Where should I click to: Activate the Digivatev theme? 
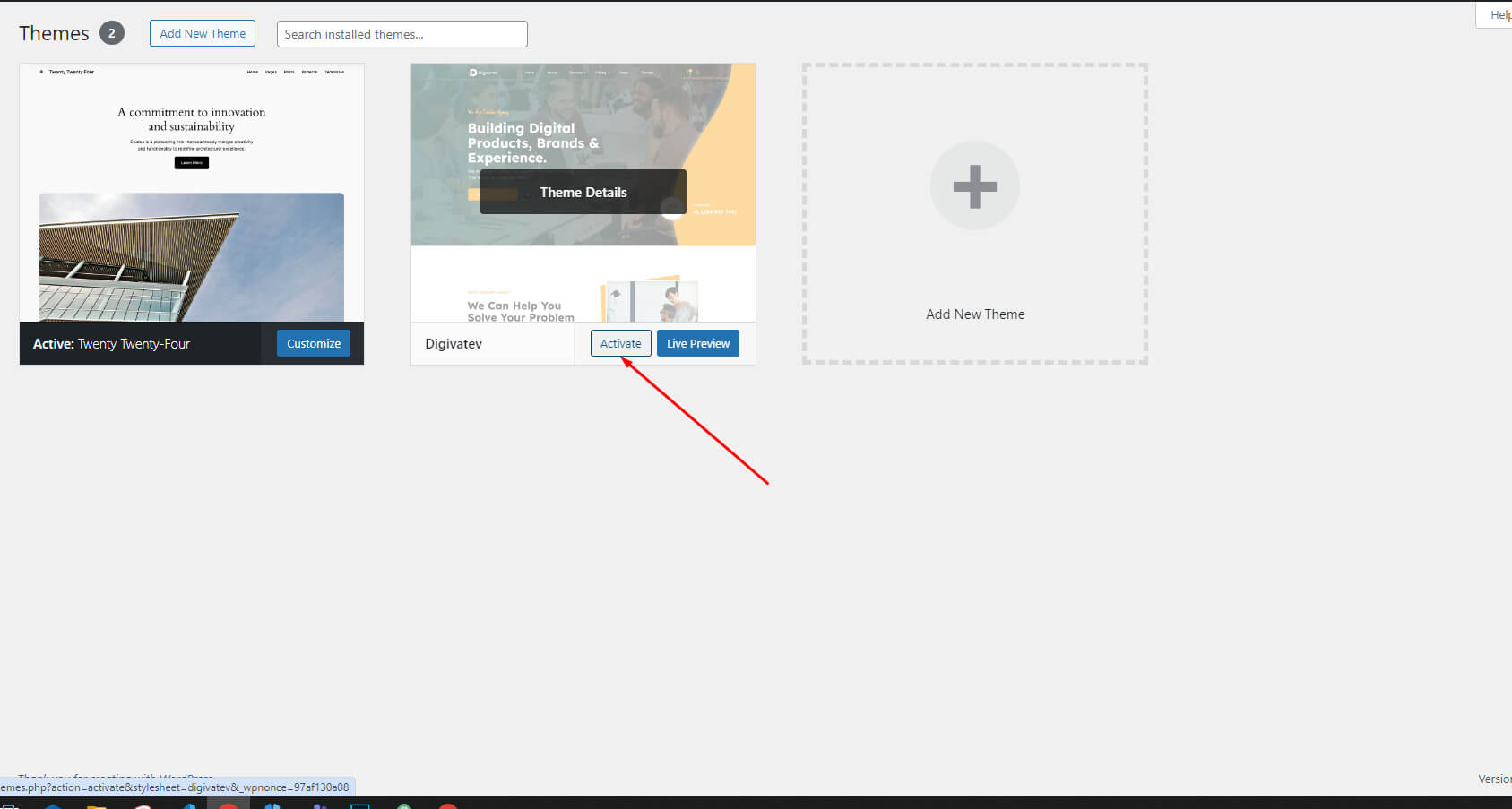pos(621,343)
